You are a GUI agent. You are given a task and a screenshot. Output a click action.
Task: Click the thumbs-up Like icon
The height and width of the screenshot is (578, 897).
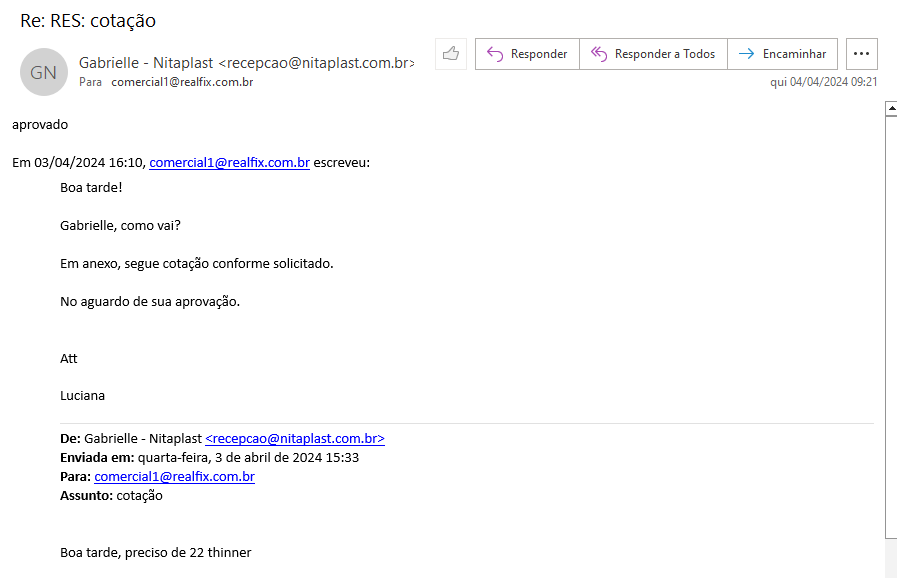(451, 54)
